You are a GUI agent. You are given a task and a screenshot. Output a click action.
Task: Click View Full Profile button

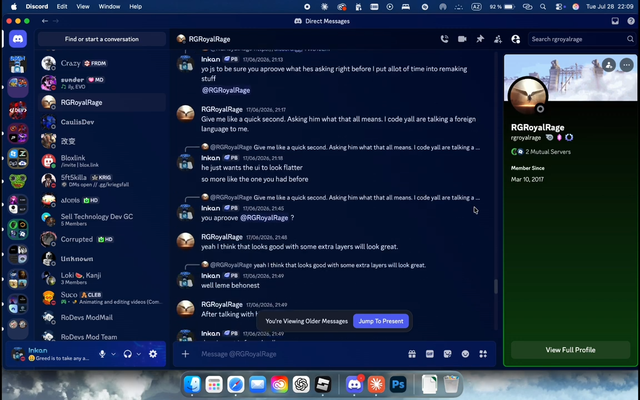click(570, 350)
